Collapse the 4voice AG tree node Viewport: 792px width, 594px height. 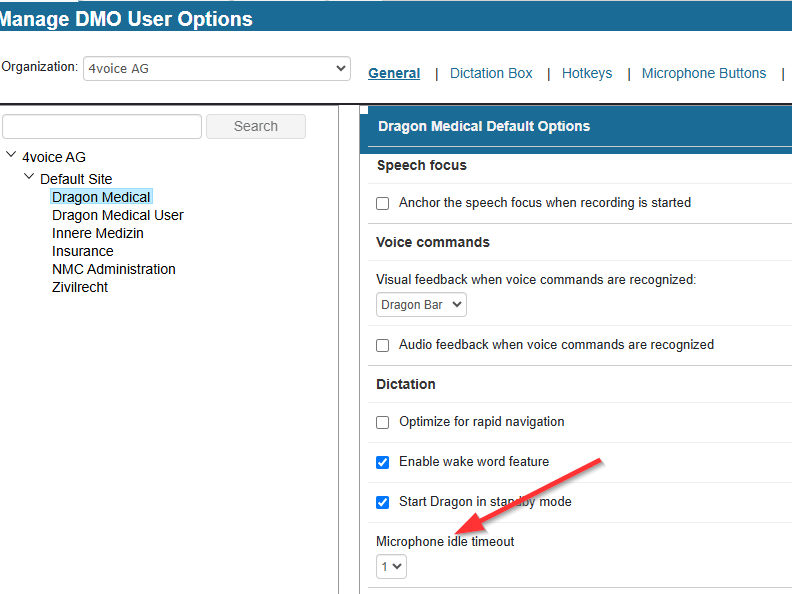[11, 156]
